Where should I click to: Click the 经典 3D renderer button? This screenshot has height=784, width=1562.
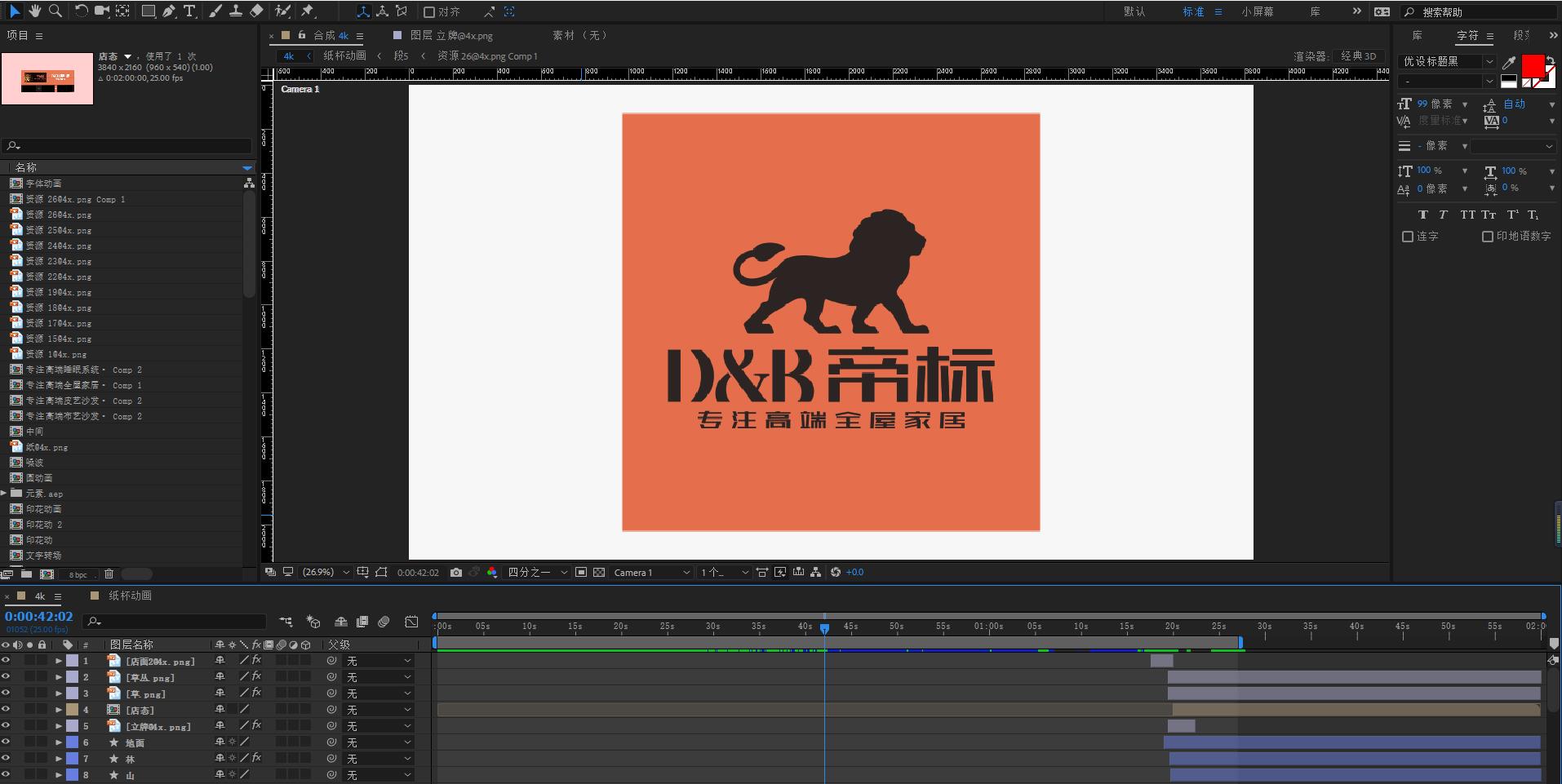point(1359,56)
